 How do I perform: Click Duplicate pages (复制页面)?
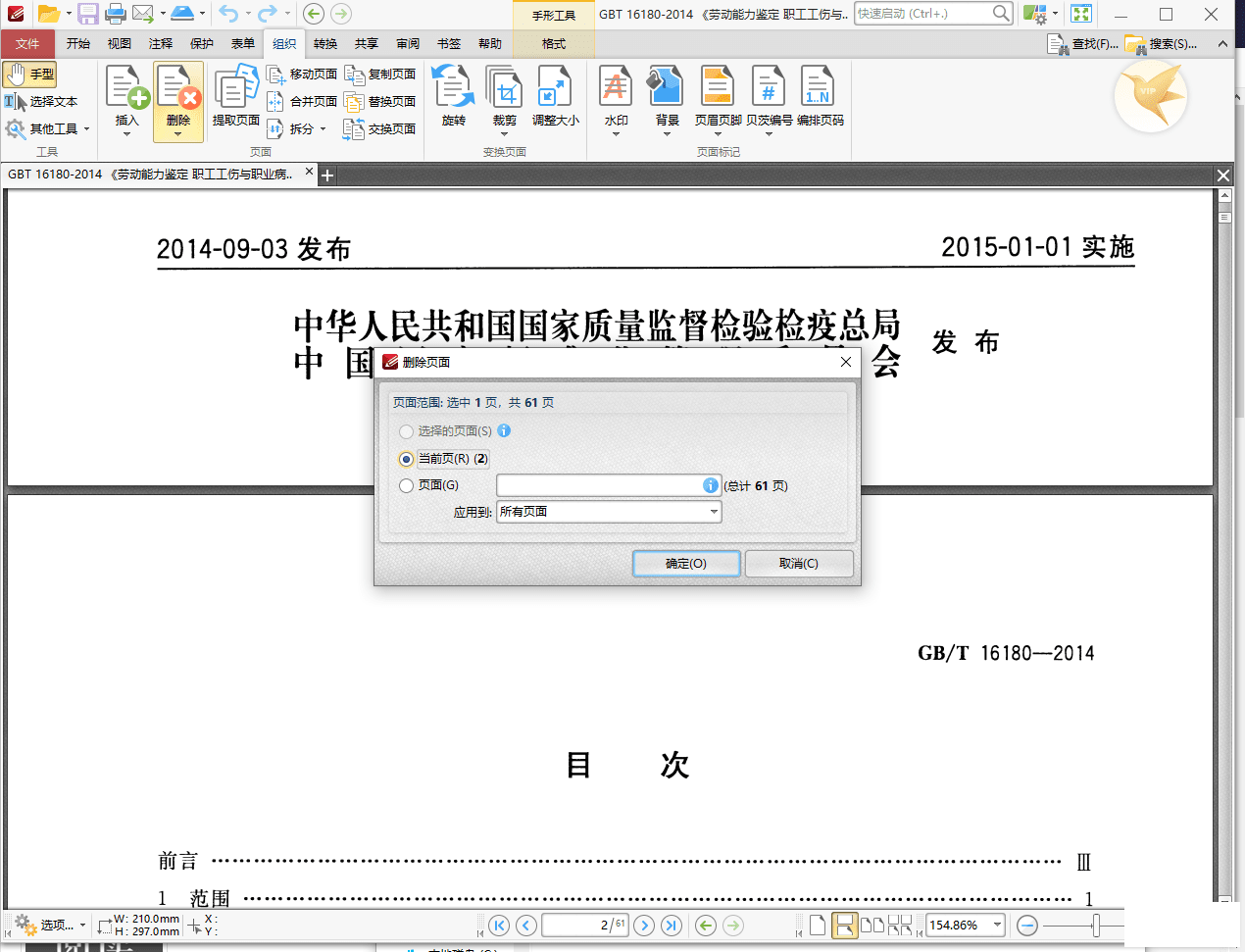click(x=380, y=75)
